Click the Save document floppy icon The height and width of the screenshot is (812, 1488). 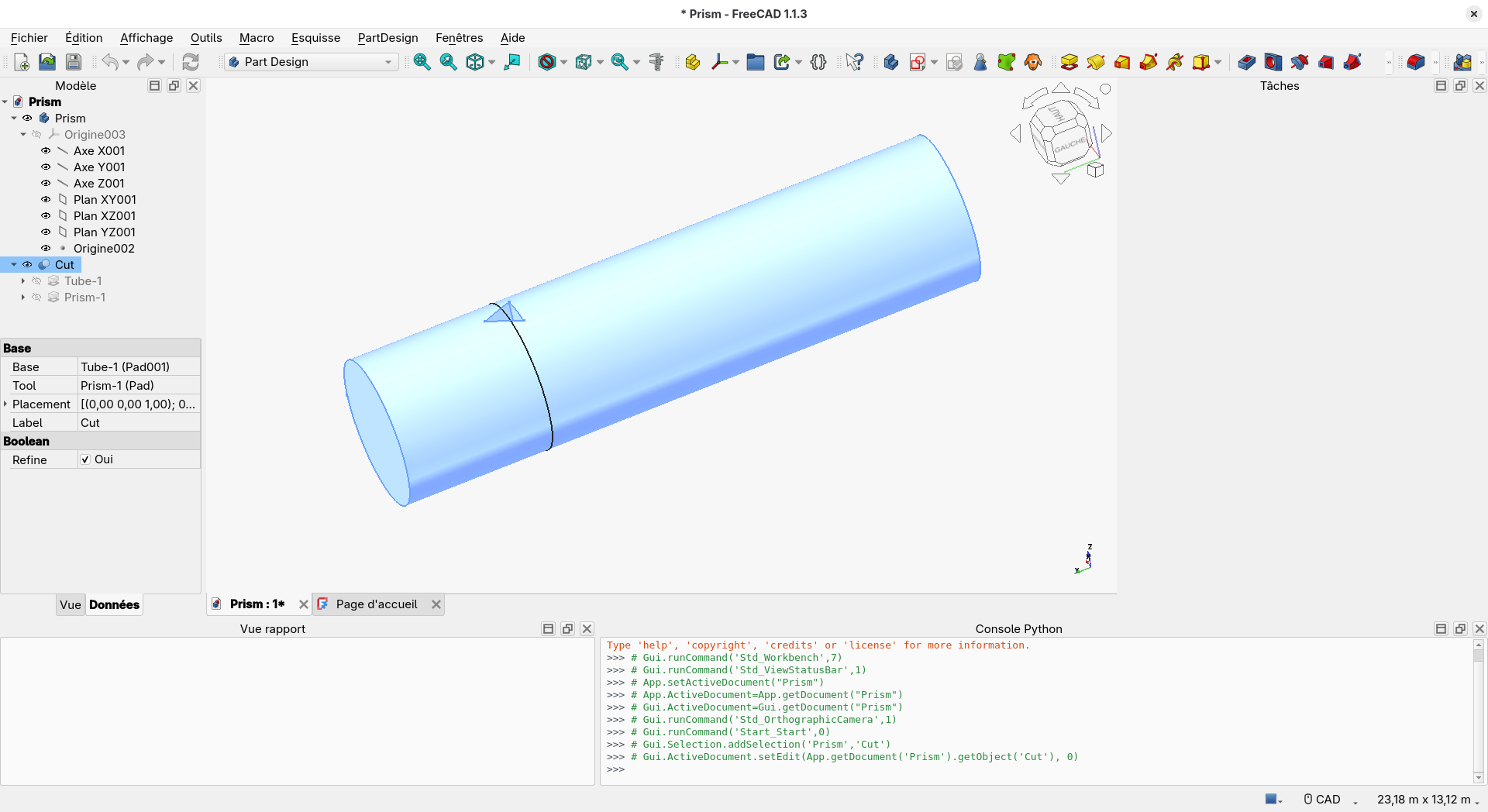[x=74, y=62]
